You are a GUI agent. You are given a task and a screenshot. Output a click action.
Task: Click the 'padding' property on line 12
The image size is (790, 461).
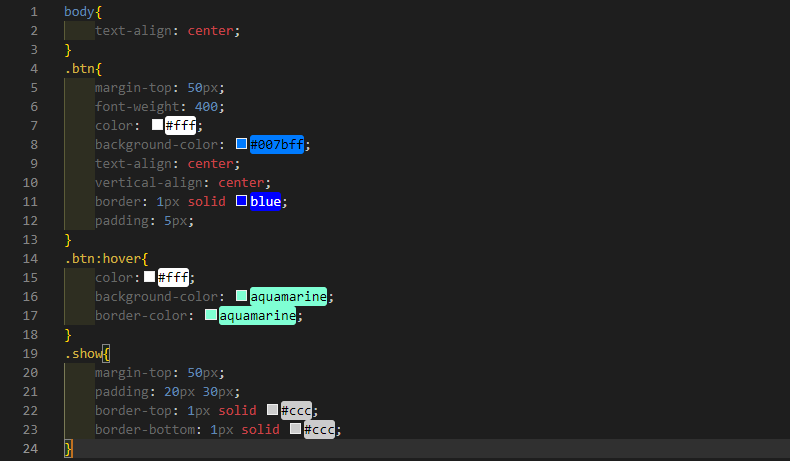(121, 221)
